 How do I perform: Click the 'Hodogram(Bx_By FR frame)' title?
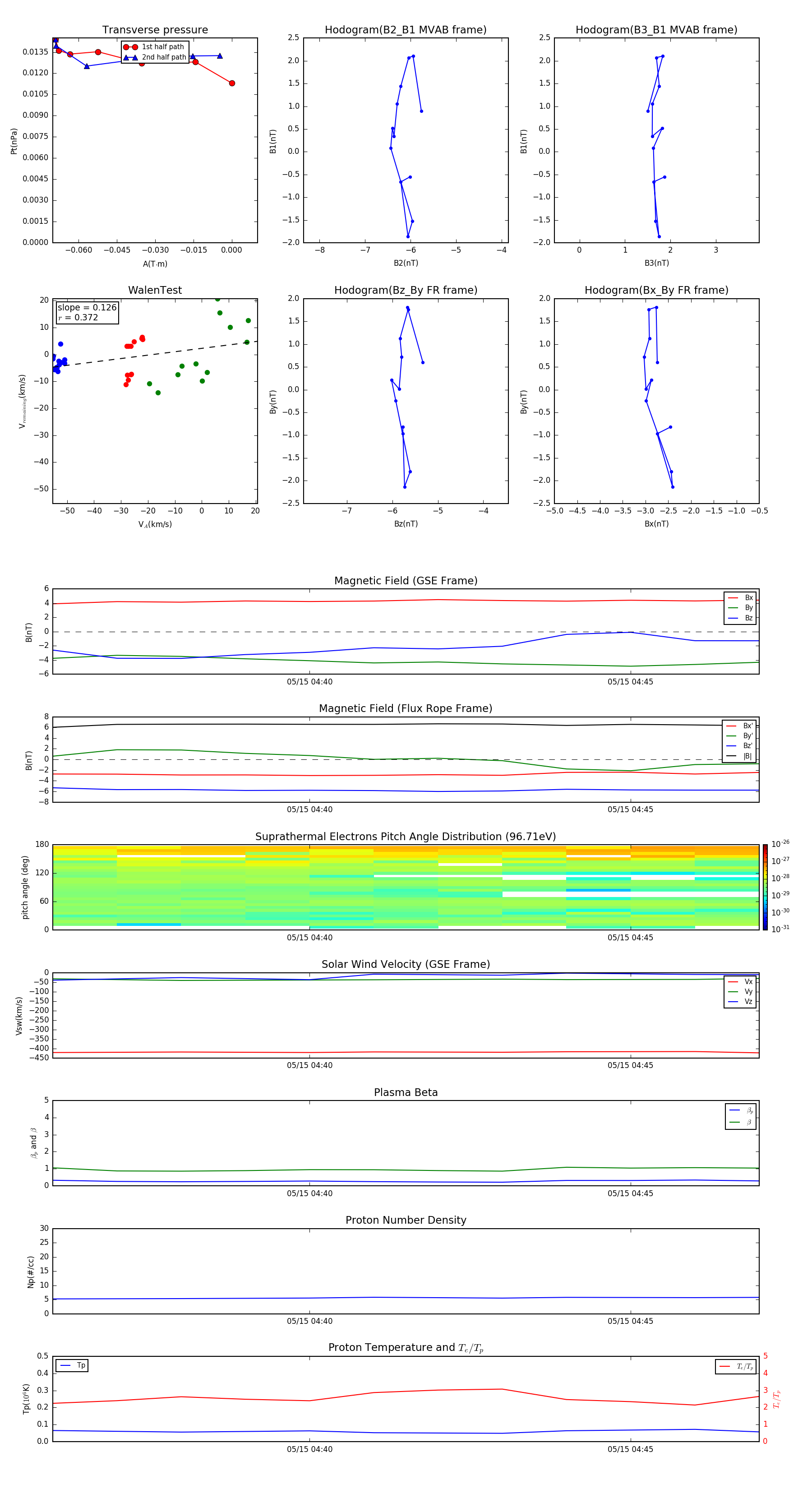pyautogui.click(x=656, y=290)
